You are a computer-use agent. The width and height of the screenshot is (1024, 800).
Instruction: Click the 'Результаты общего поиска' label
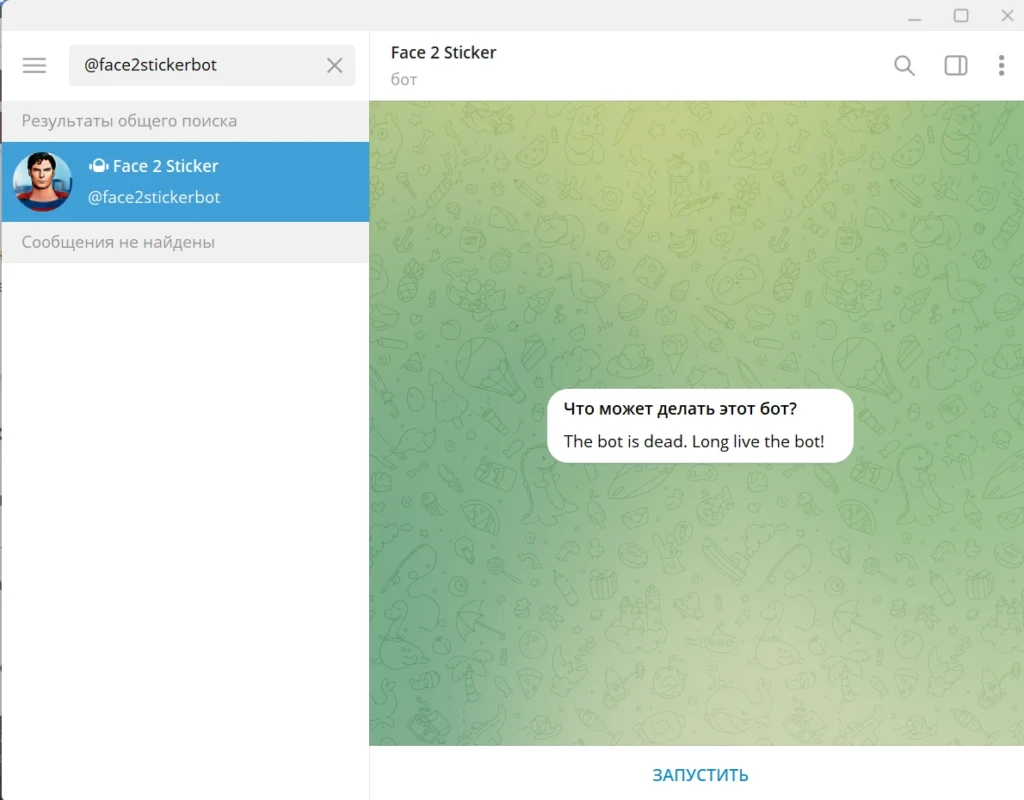pyautogui.click(x=129, y=121)
